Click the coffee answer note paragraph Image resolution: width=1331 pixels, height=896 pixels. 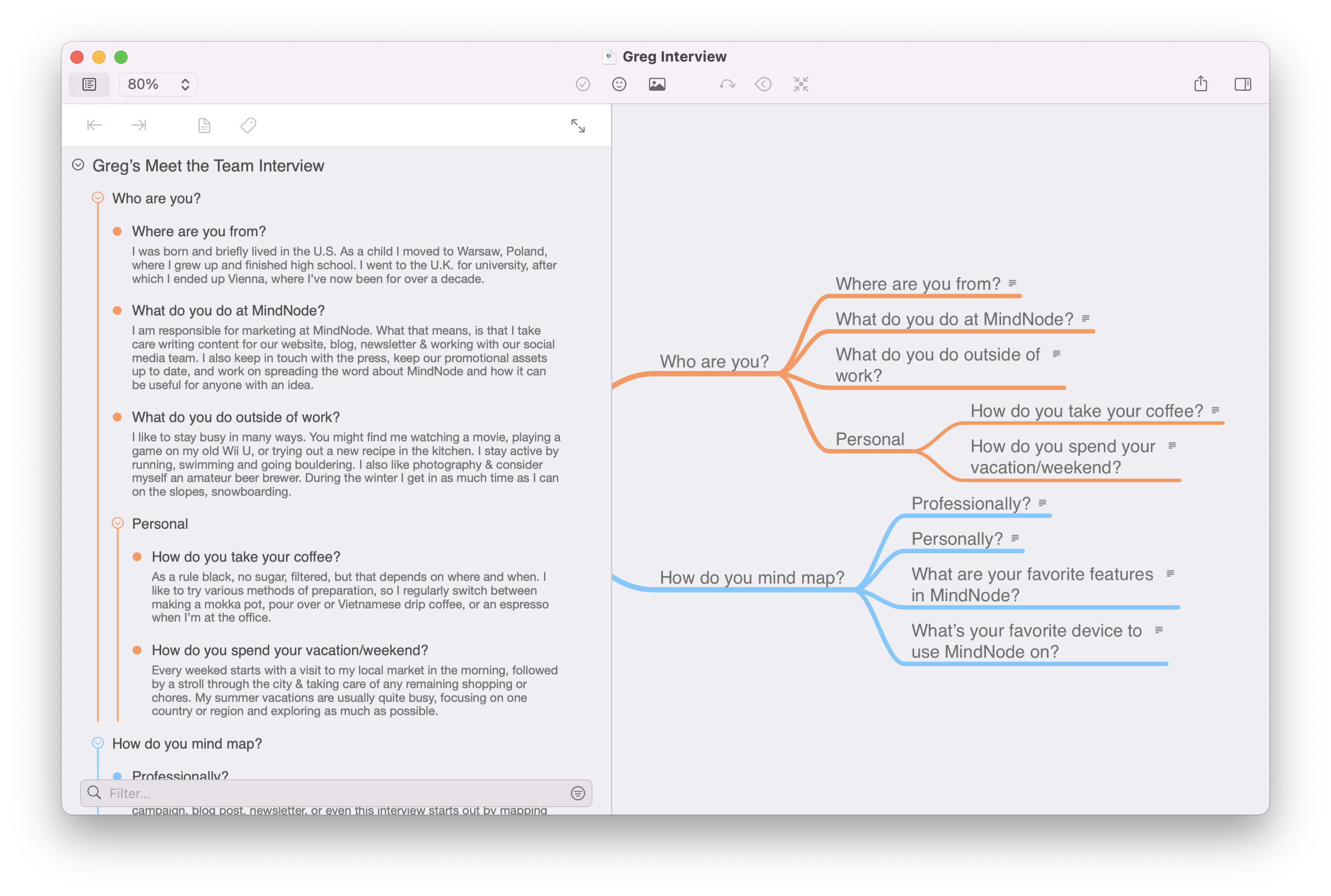[350, 597]
